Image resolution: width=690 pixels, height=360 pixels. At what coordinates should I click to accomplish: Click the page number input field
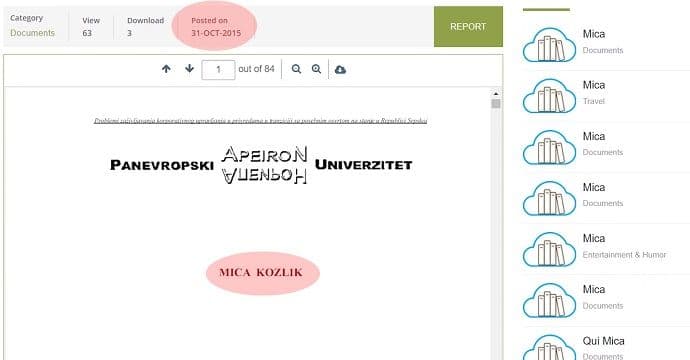[x=218, y=70]
